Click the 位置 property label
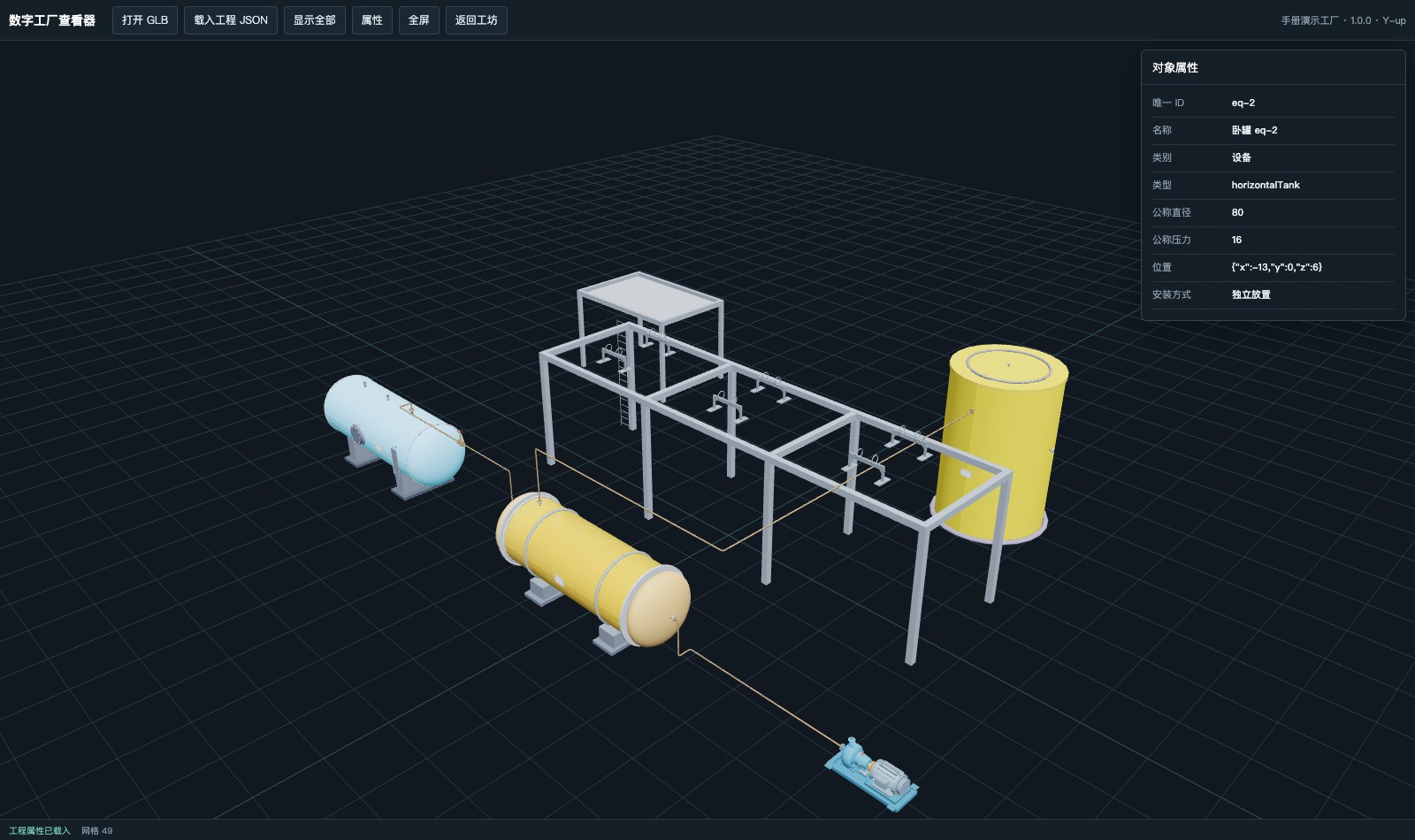 tap(1162, 268)
